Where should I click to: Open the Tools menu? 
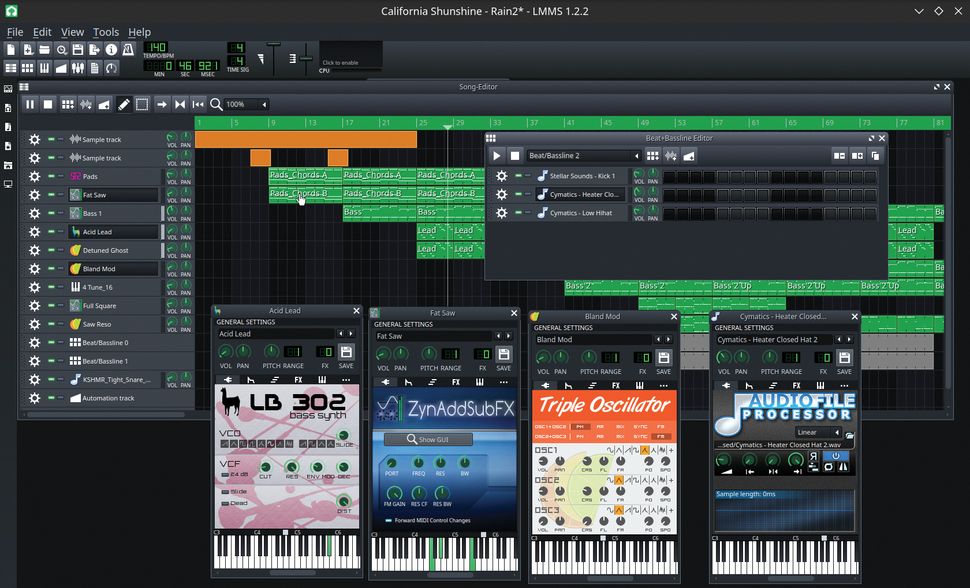tap(105, 31)
